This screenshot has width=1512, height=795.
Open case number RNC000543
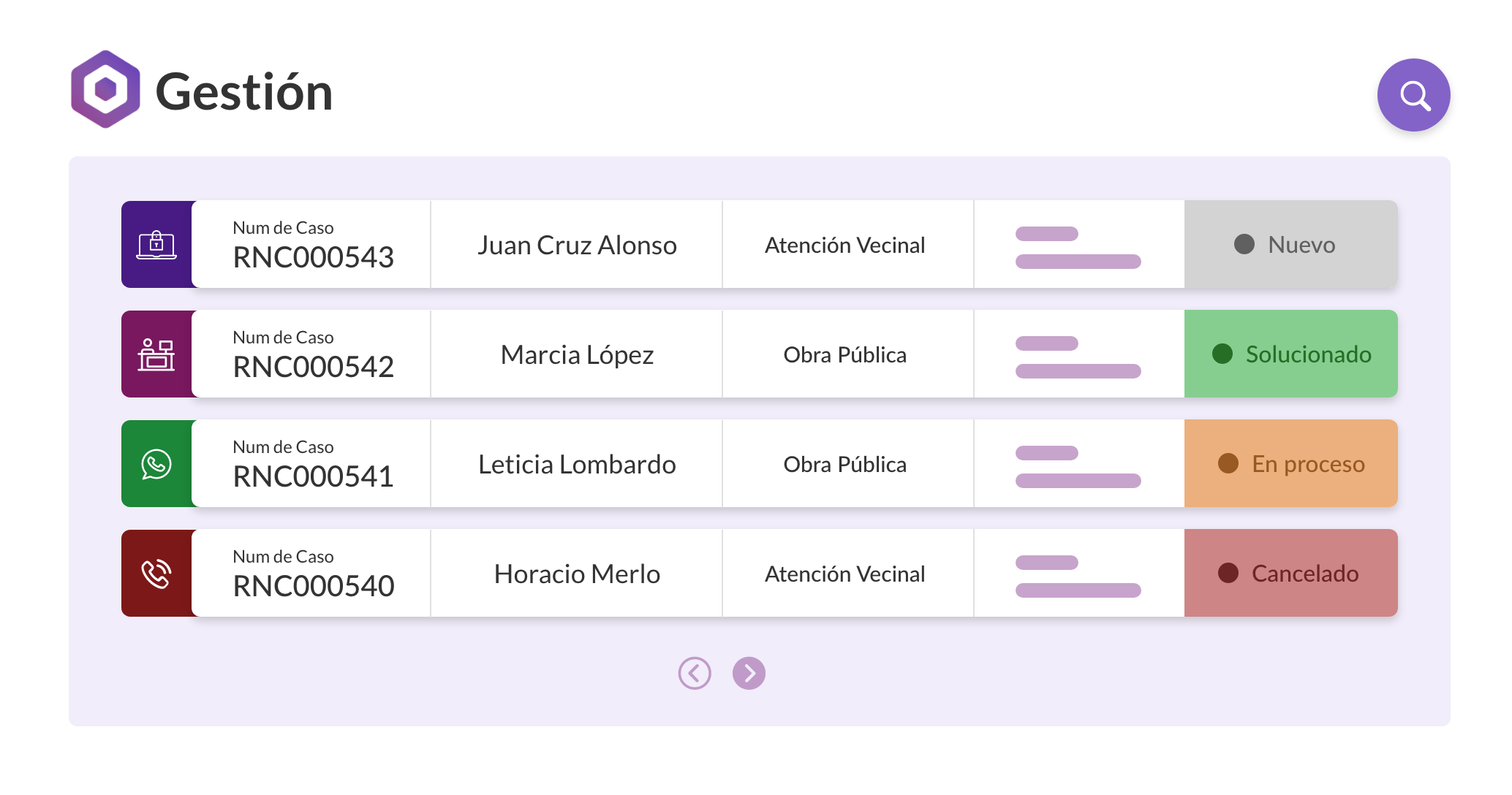click(313, 257)
